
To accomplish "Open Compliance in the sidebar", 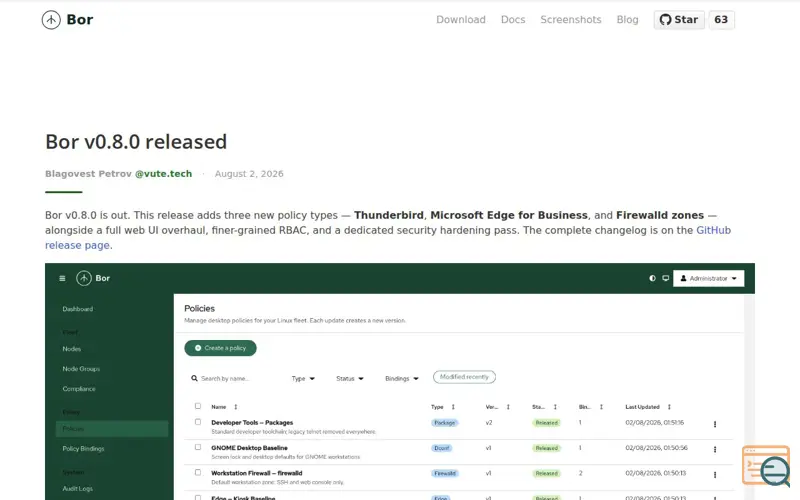I will coord(79,389).
